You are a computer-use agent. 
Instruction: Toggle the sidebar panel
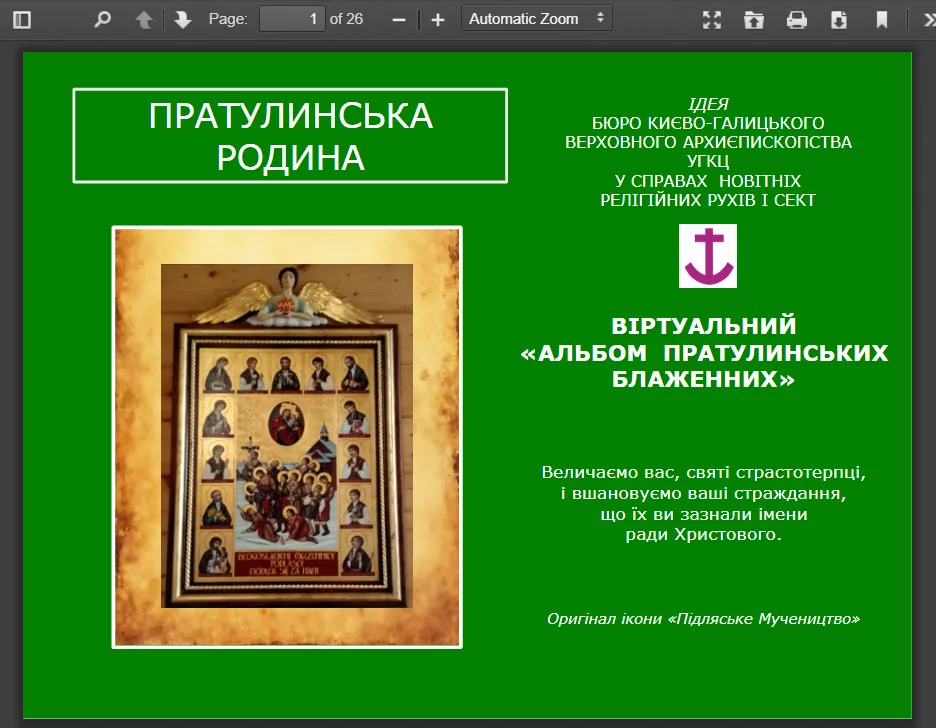[x=22, y=20]
